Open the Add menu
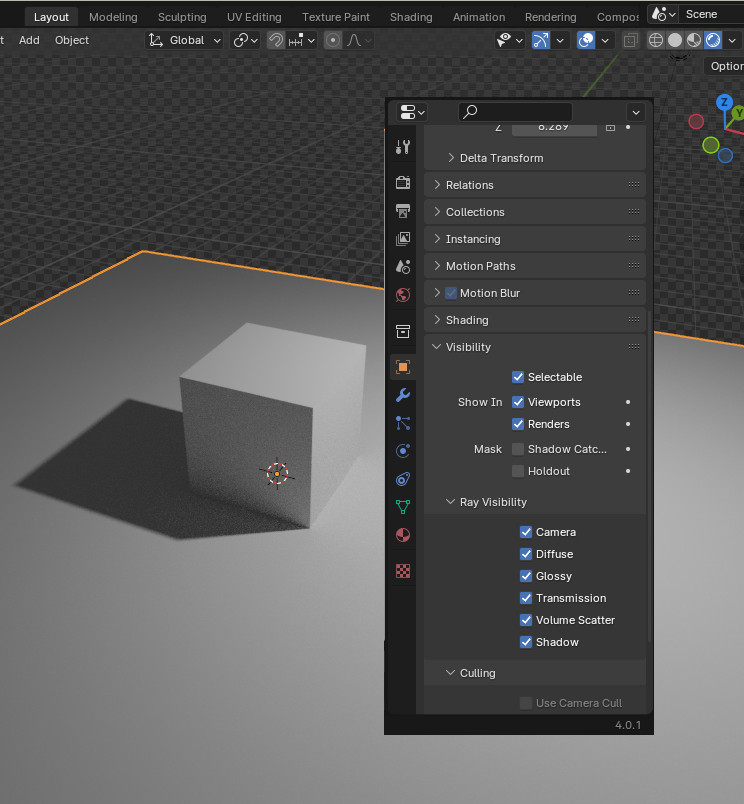This screenshot has height=804, width=744. click(x=29, y=40)
